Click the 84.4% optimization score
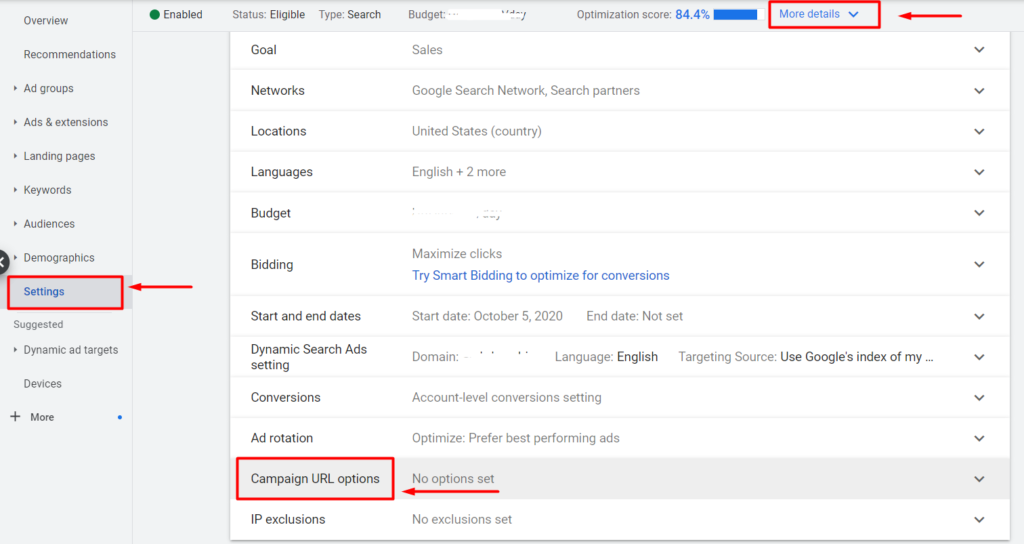1024x544 pixels. pos(692,14)
